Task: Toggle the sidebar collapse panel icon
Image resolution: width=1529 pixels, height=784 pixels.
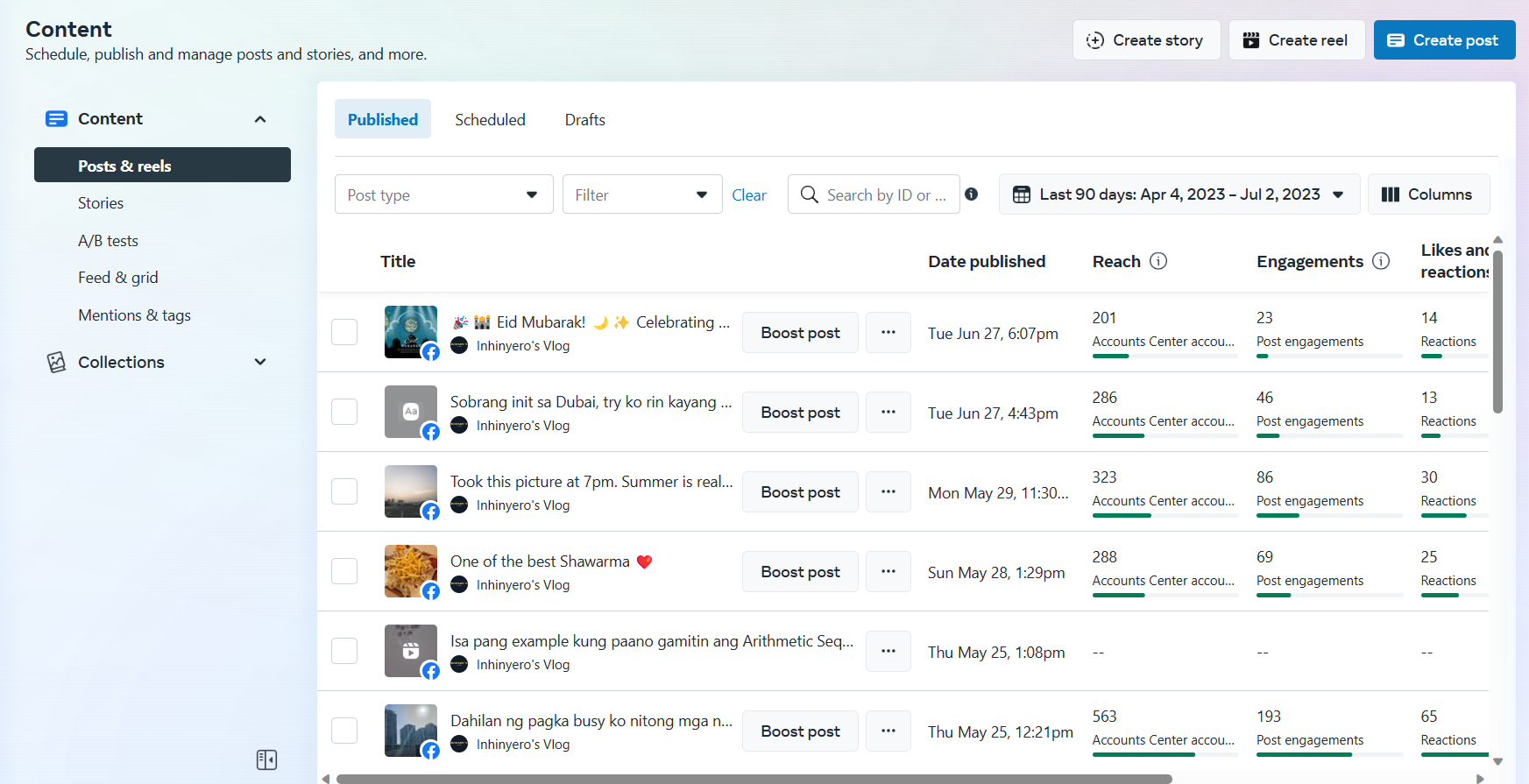Action: (266, 759)
